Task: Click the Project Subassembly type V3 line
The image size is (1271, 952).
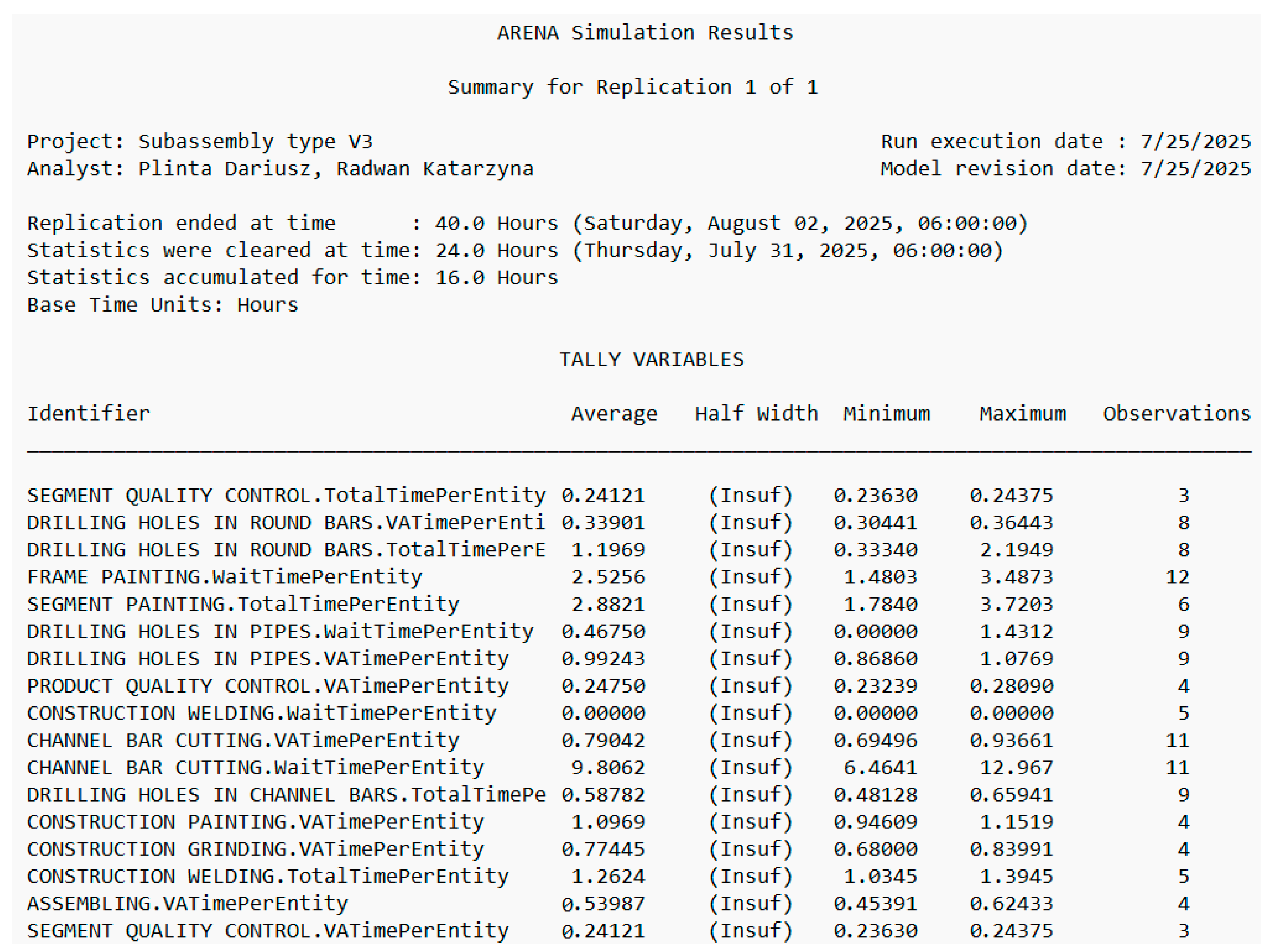Action: pyautogui.click(x=200, y=141)
